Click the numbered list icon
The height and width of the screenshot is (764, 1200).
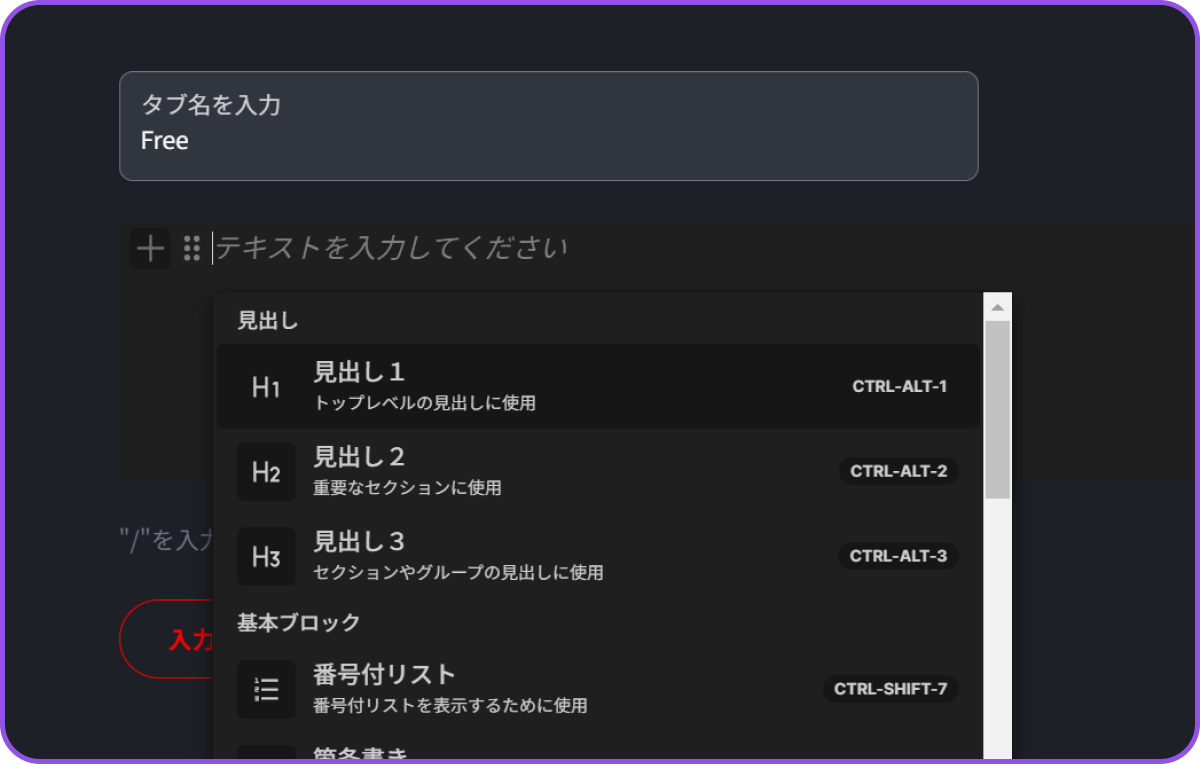266,689
